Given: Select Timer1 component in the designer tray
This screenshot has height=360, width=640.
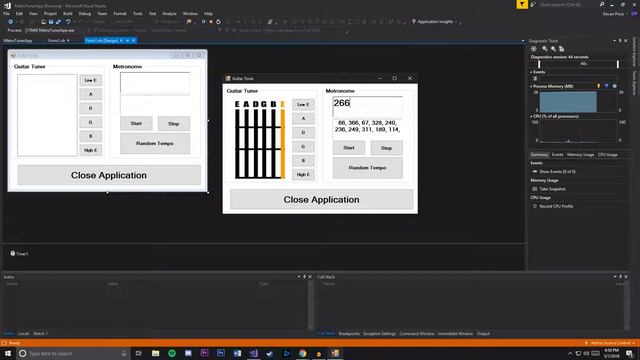Looking at the screenshot, I should tap(19, 253).
